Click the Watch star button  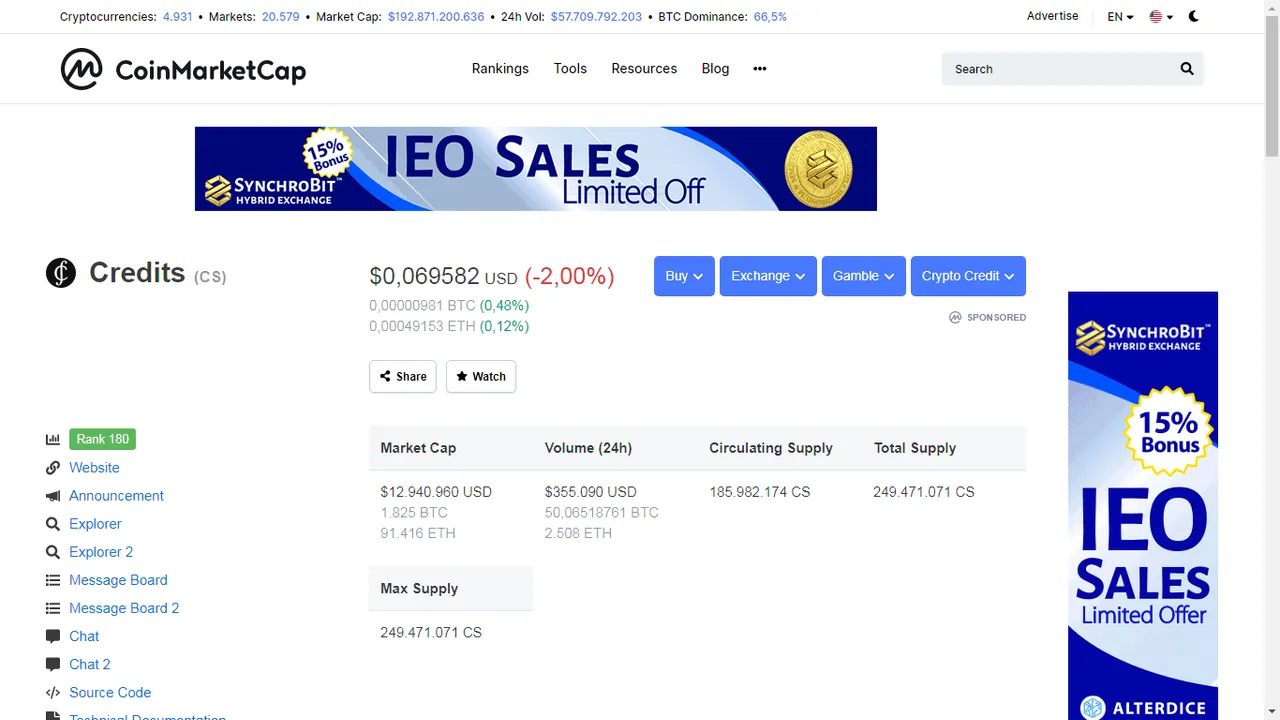[481, 376]
